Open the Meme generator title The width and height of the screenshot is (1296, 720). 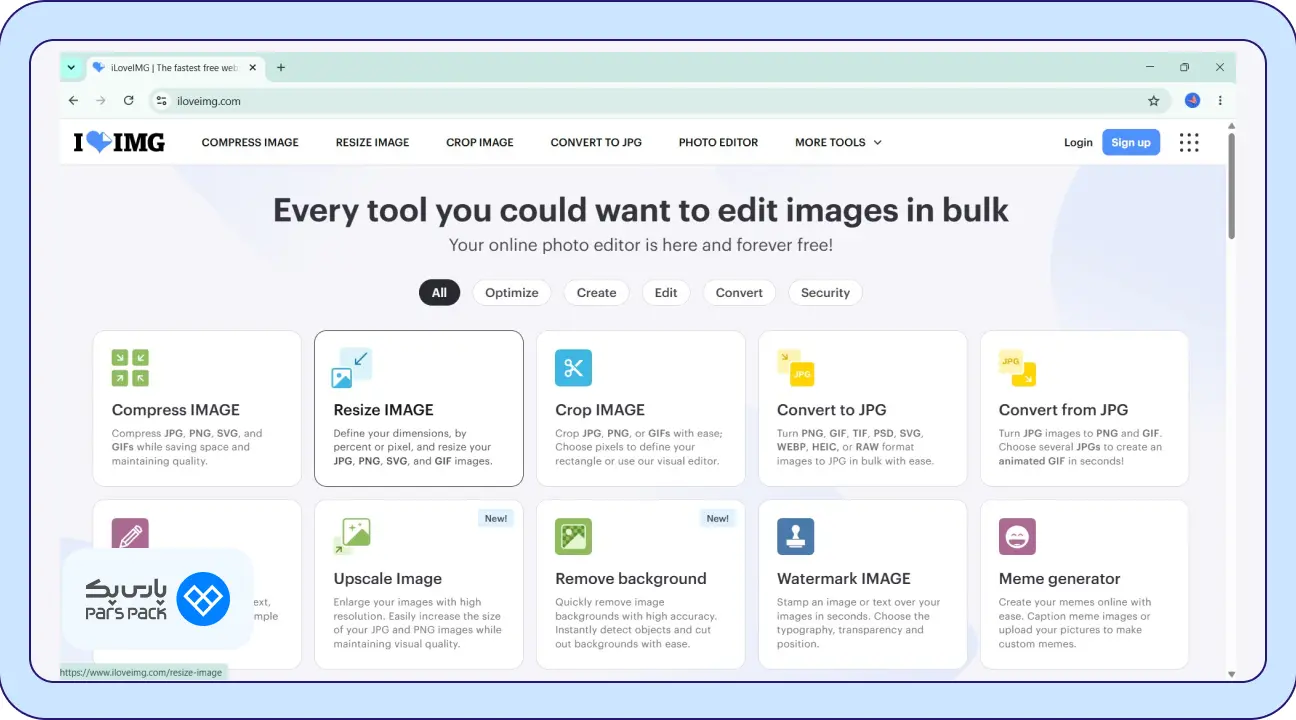(1060, 579)
